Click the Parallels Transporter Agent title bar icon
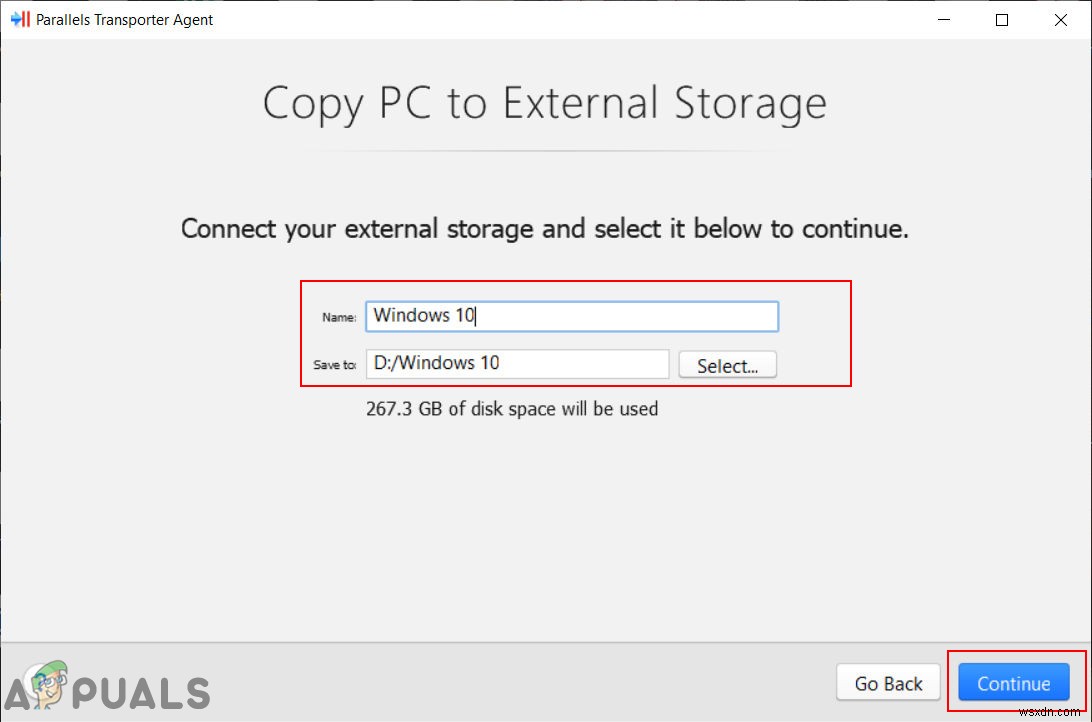The height and width of the screenshot is (722, 1092). pyautogui.click(x=21, y=19)
